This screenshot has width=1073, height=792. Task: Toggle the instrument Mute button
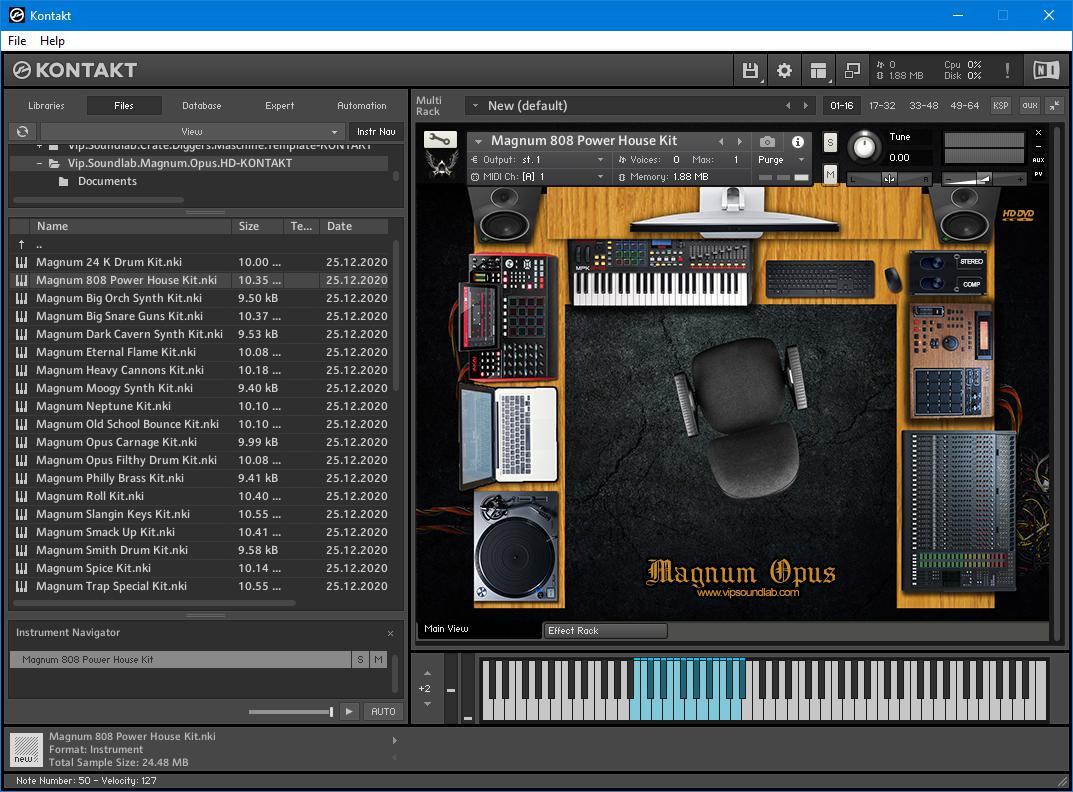(830, 174)
